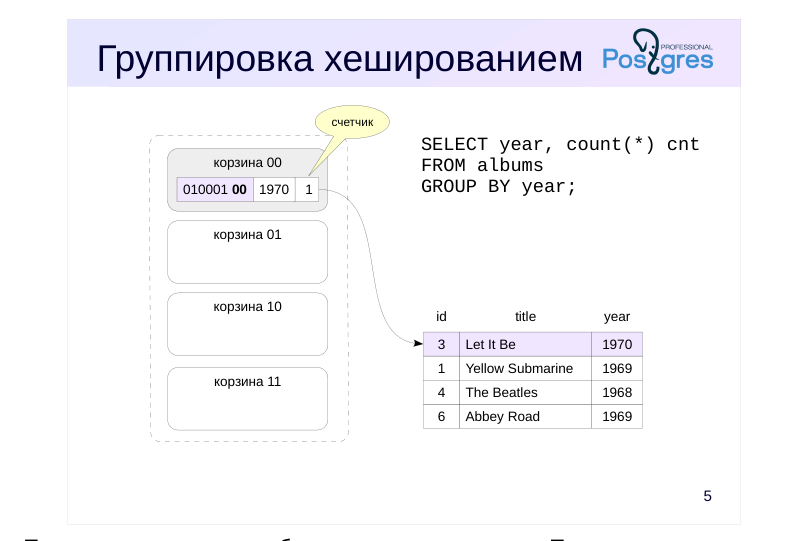Viewport: 809px width, 541px height.
Task: Click the year '1969' in Yellow Submarine row
Action: coord(617,368)
